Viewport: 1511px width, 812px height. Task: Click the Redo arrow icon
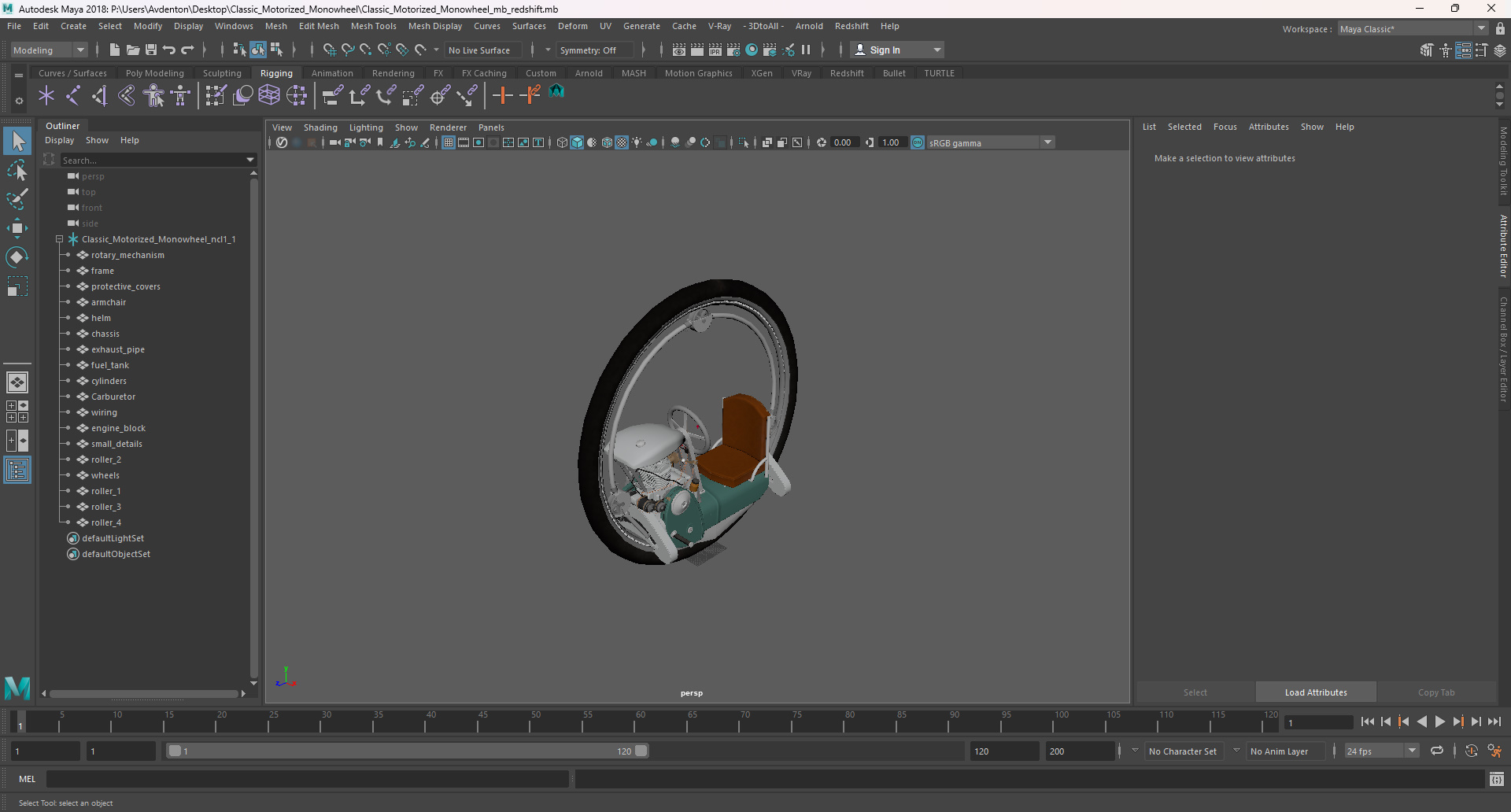click(187, 50)
